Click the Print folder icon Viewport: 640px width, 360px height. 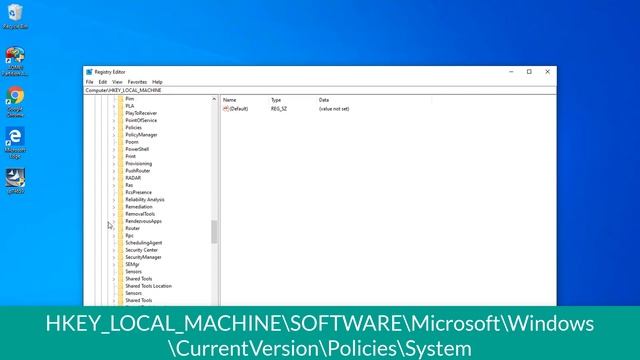tap(120, 156)
